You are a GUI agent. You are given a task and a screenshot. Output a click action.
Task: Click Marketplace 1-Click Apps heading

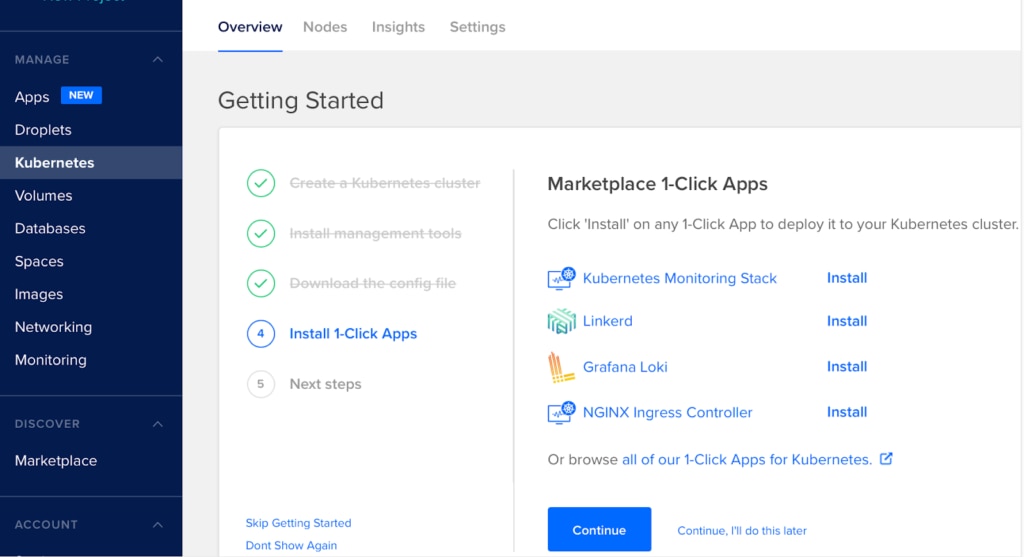[x=658, y=184]
